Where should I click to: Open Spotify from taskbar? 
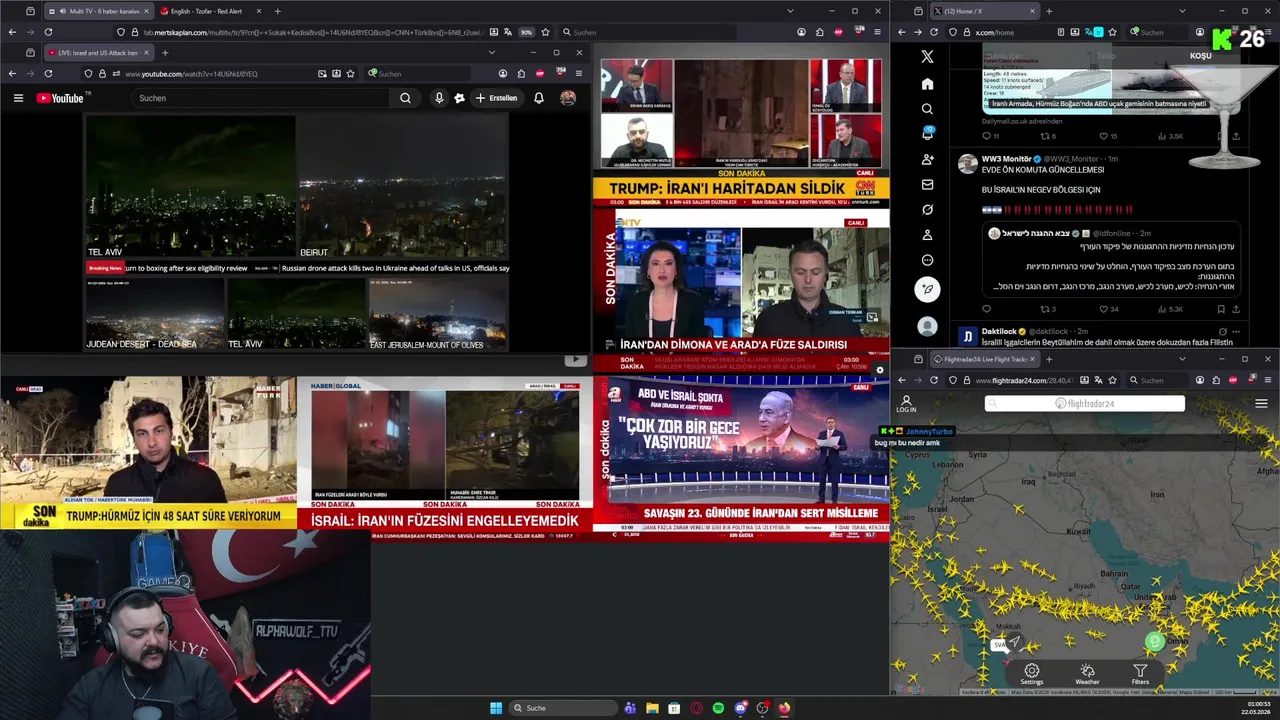pyautogui.click(x=718, y=708)
